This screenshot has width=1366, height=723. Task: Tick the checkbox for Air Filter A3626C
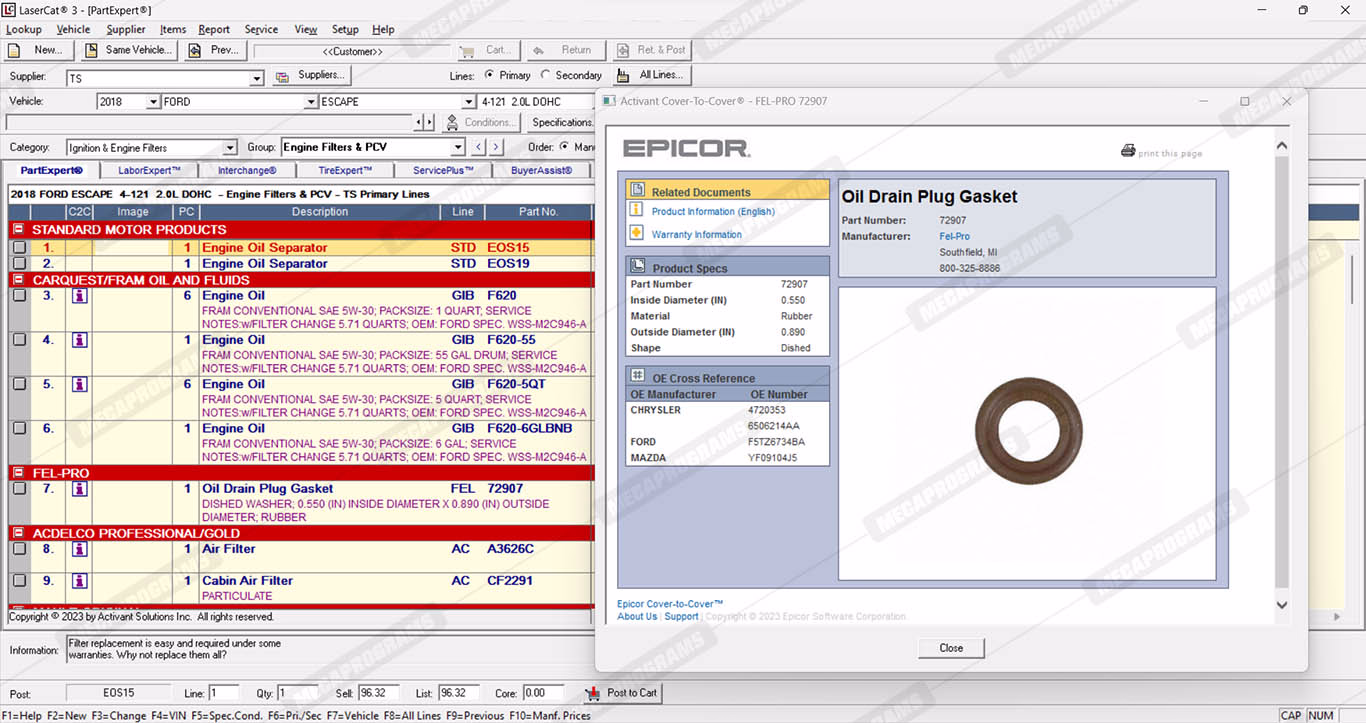click(x=19, y=549)
